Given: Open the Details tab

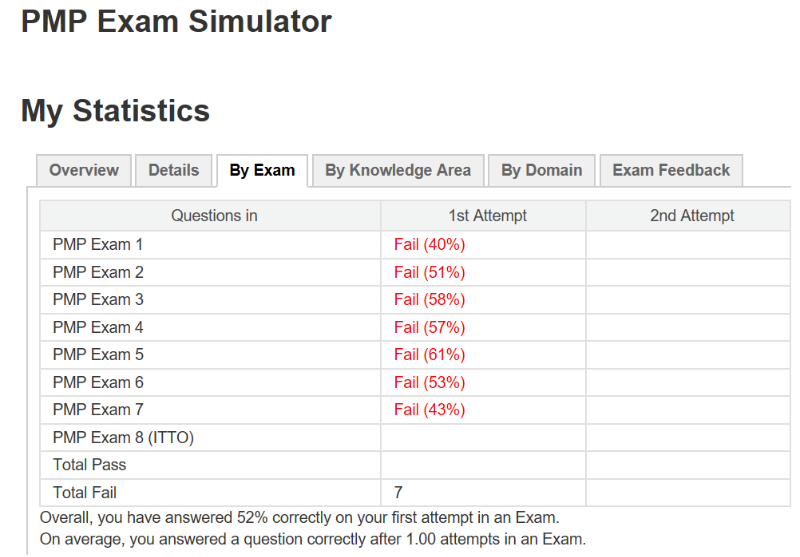Looking at the screenshot, I should pos(173,170).
